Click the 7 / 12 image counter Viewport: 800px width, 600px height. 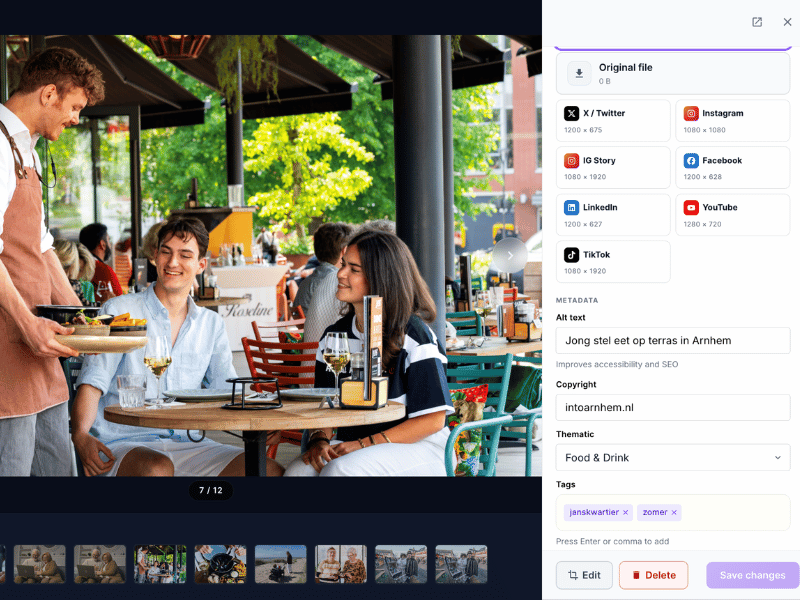click(x=211, y=490)
